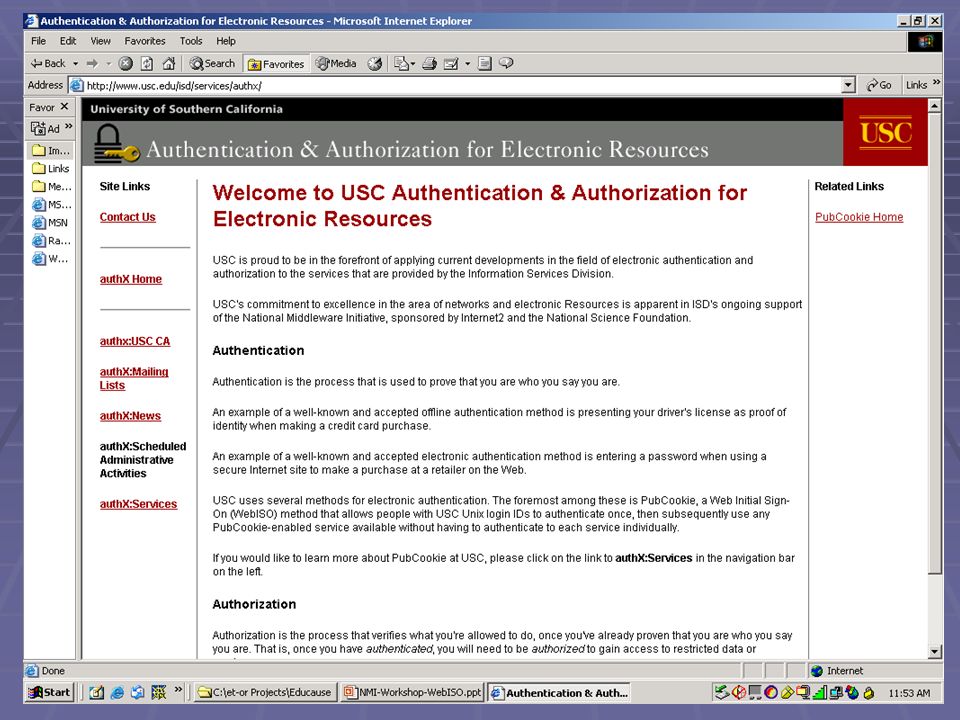Open the Search toolbar button
960x720 pixels.
pyautogui.click(x=212, y=63)
